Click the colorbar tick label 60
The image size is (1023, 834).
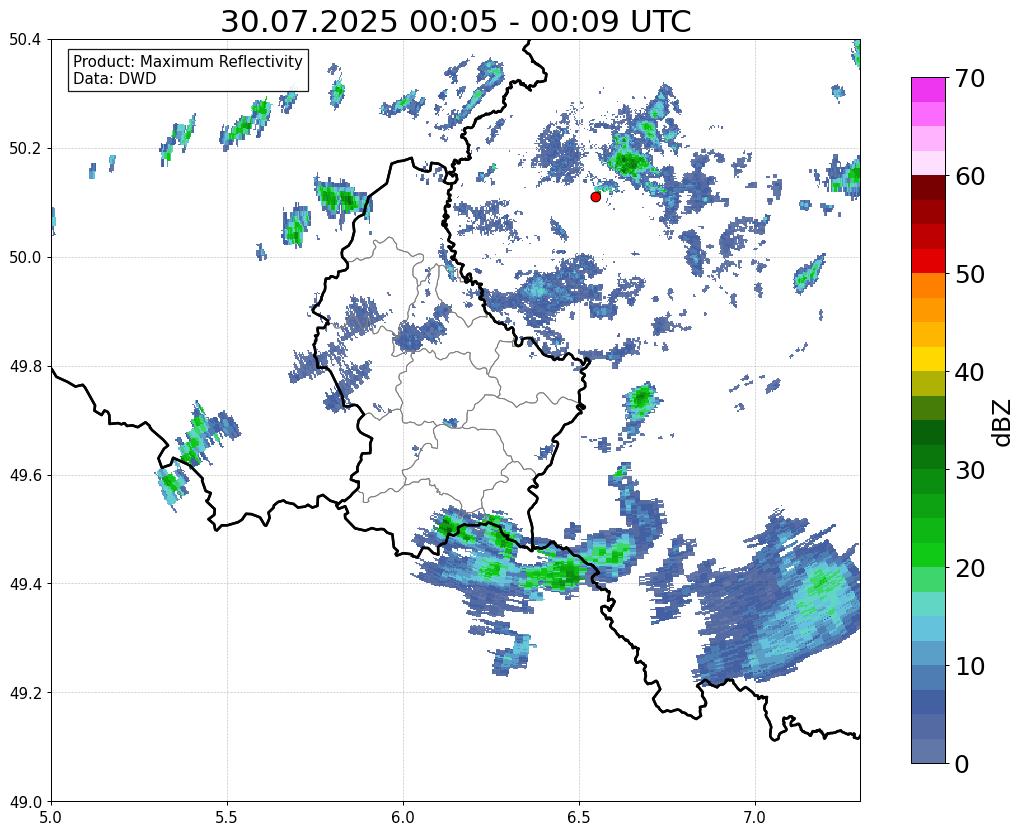click(969, 176)
